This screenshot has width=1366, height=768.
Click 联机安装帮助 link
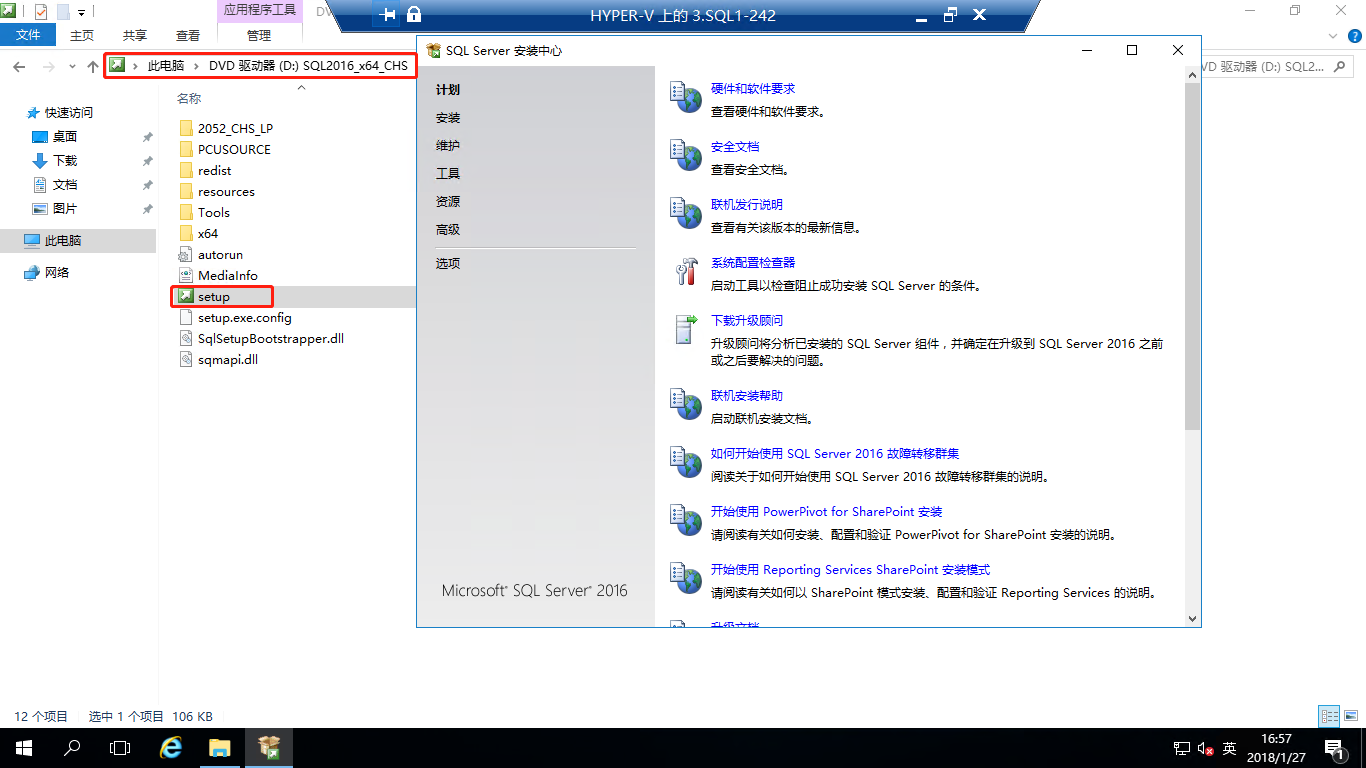coord(747,396)
